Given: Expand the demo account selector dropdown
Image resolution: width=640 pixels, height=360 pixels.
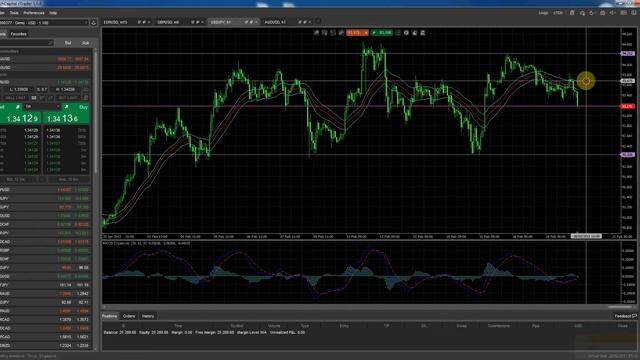Looking at the screenshot, I should coord(44,23).
